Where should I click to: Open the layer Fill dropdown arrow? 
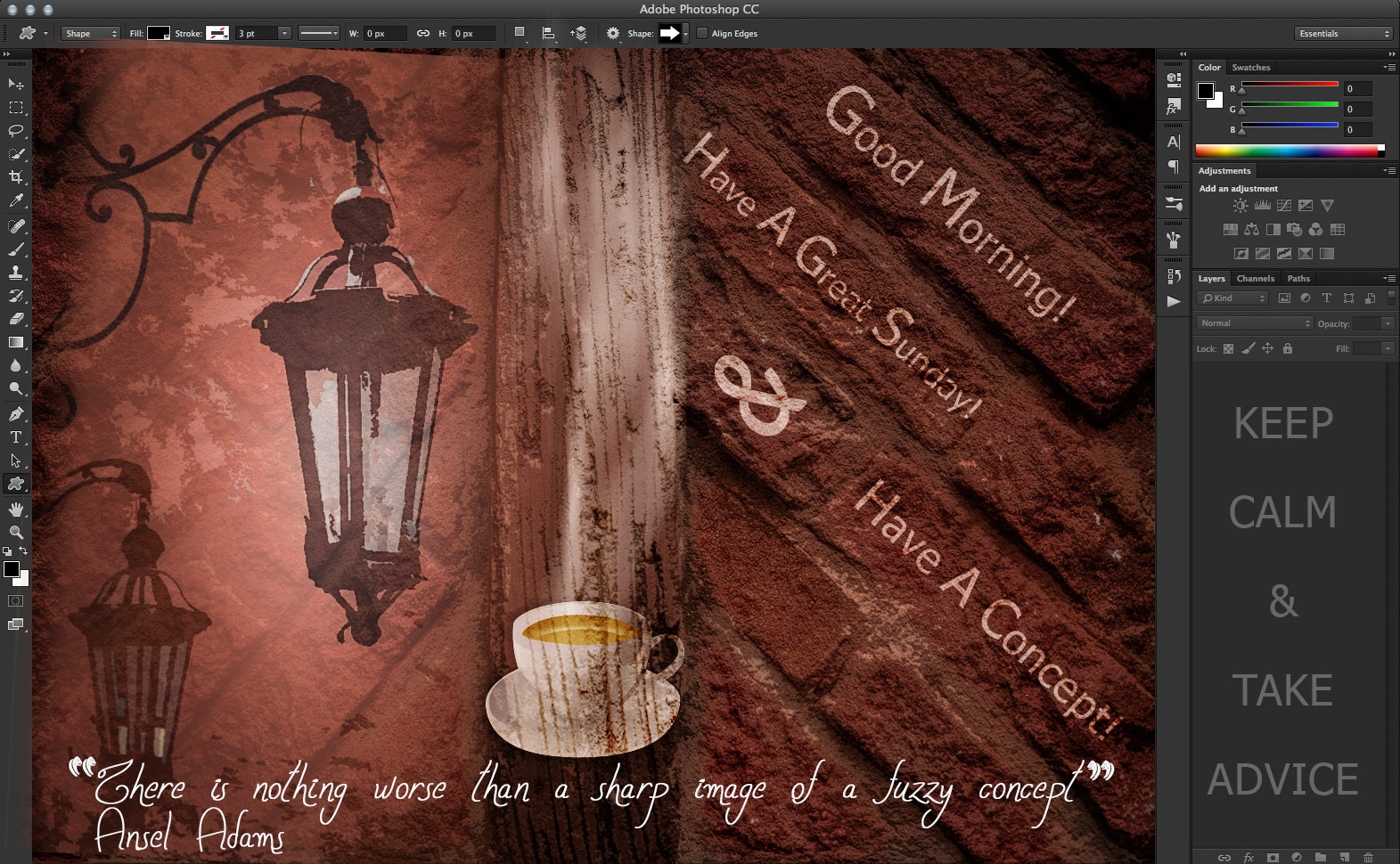coord(1388,348)
